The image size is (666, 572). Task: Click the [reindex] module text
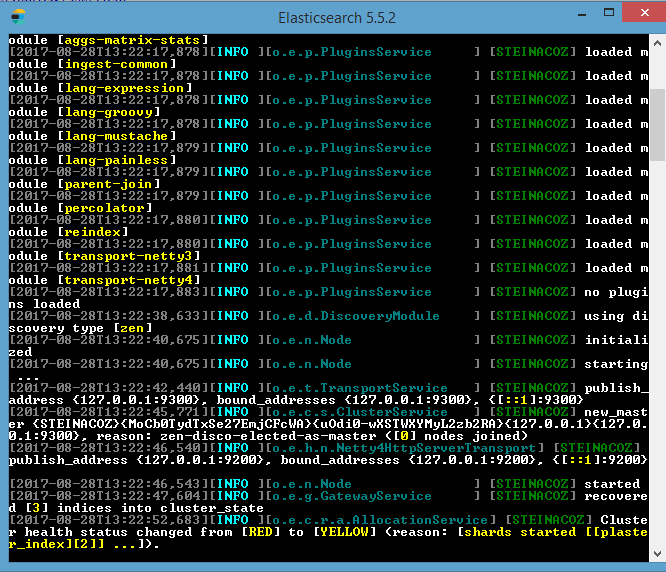click(x=93, y=232)
